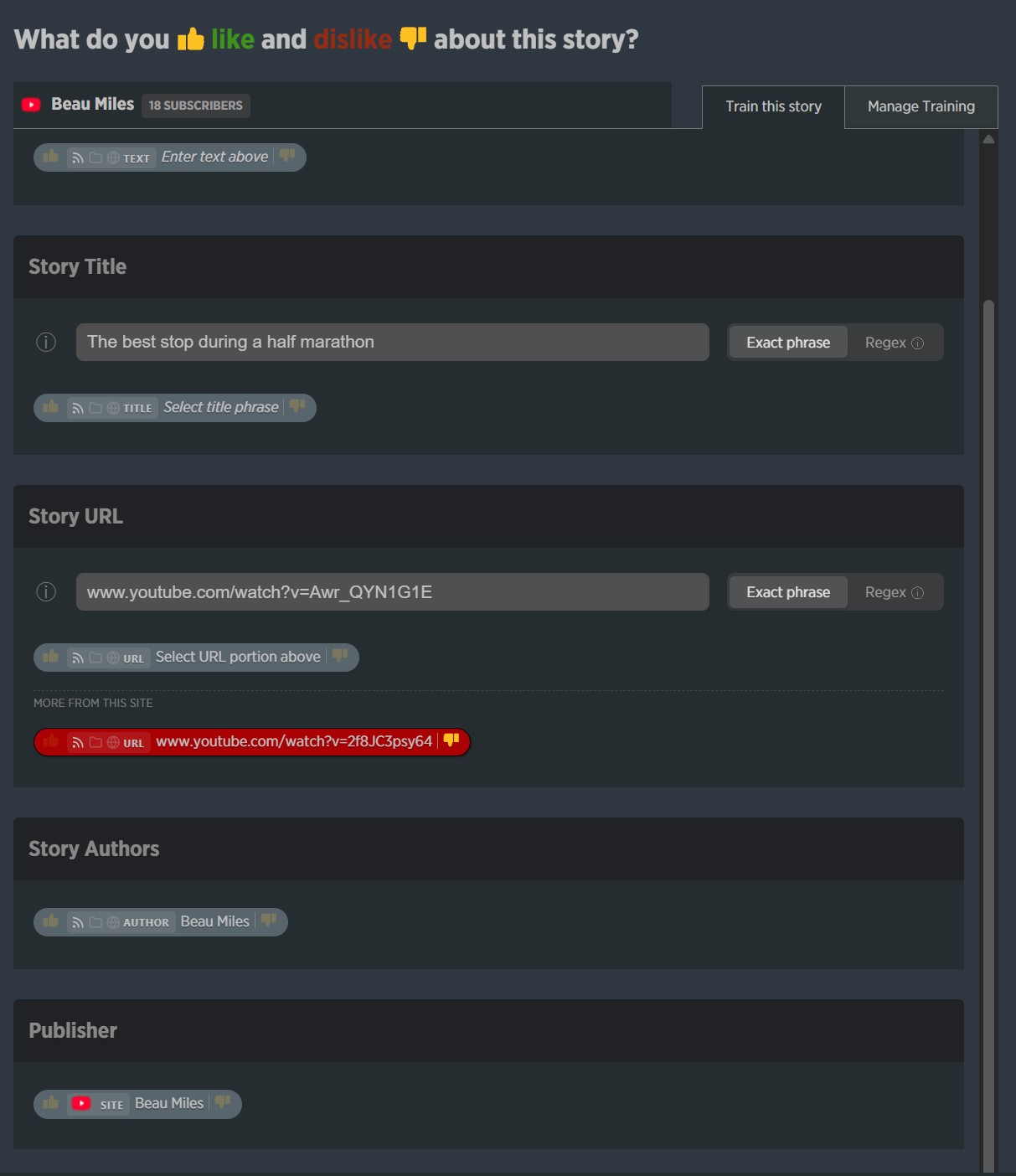Open the Train this story tab
This screenshot has width=1016, height=1176.
pos(773,106)
